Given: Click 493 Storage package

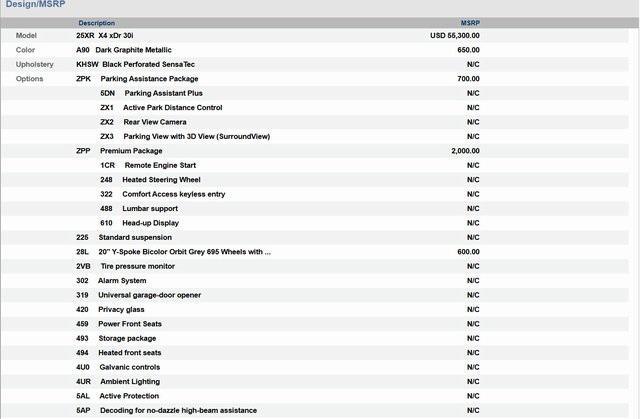Looking at the screenshot, I should tap(116, 338).
